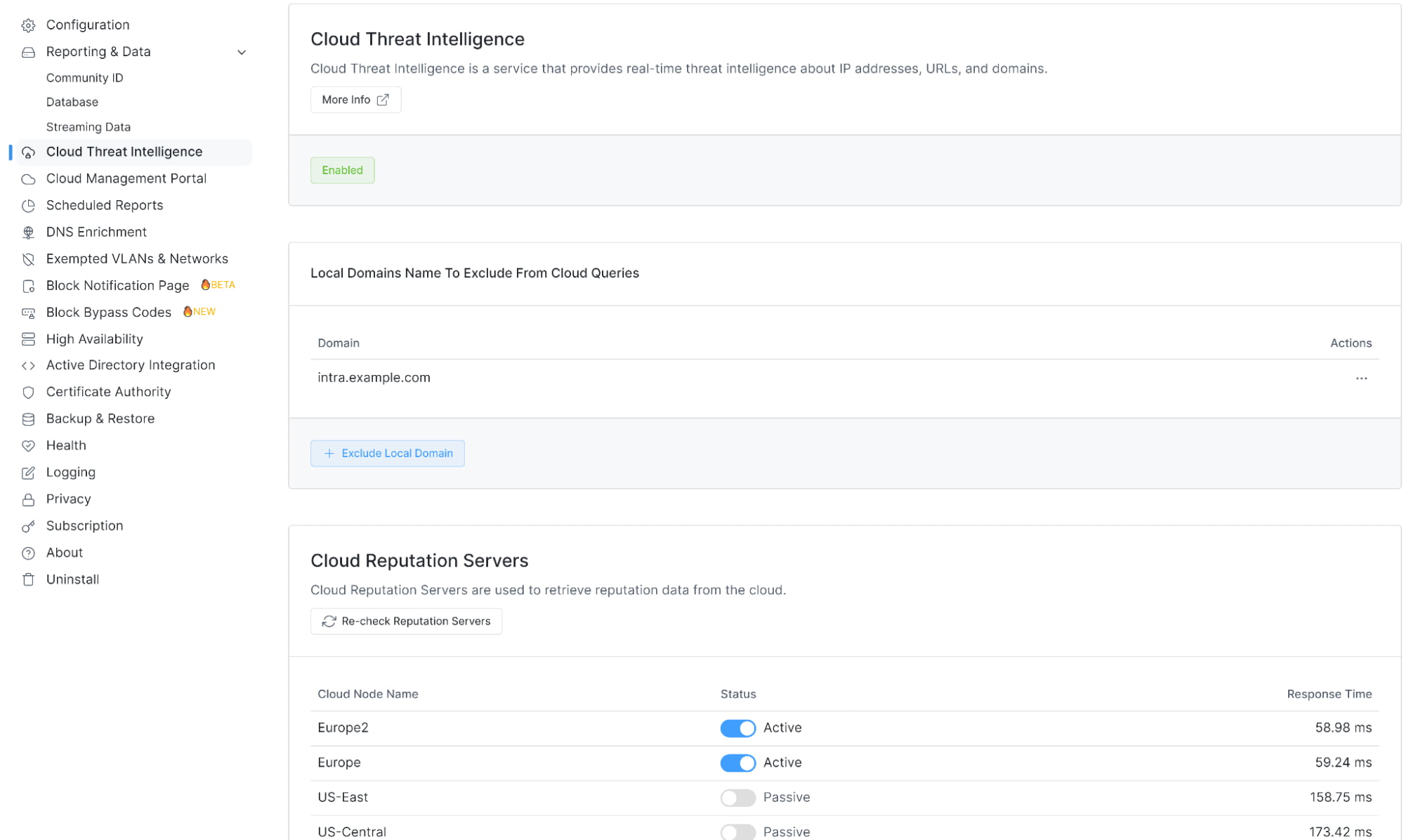
Task: Click Re-check Reputation Servers button
Action: point(406,621)
